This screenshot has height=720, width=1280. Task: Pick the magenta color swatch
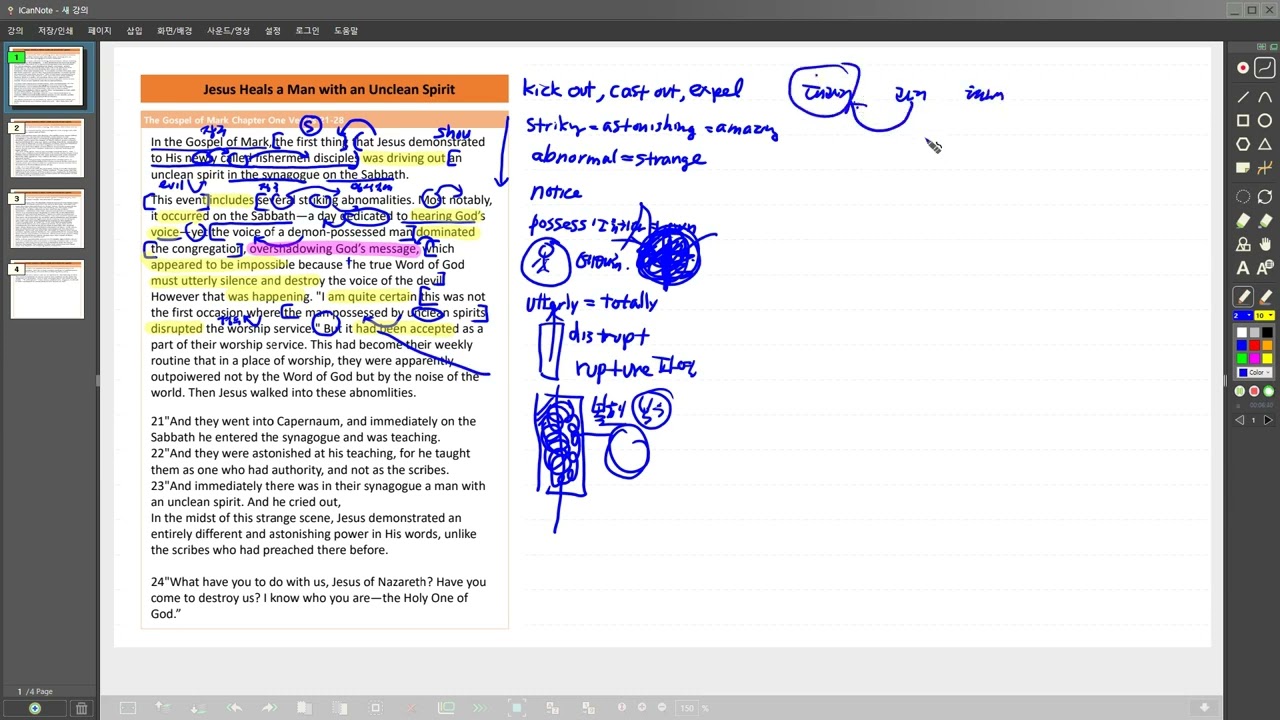coord(1254,358)
